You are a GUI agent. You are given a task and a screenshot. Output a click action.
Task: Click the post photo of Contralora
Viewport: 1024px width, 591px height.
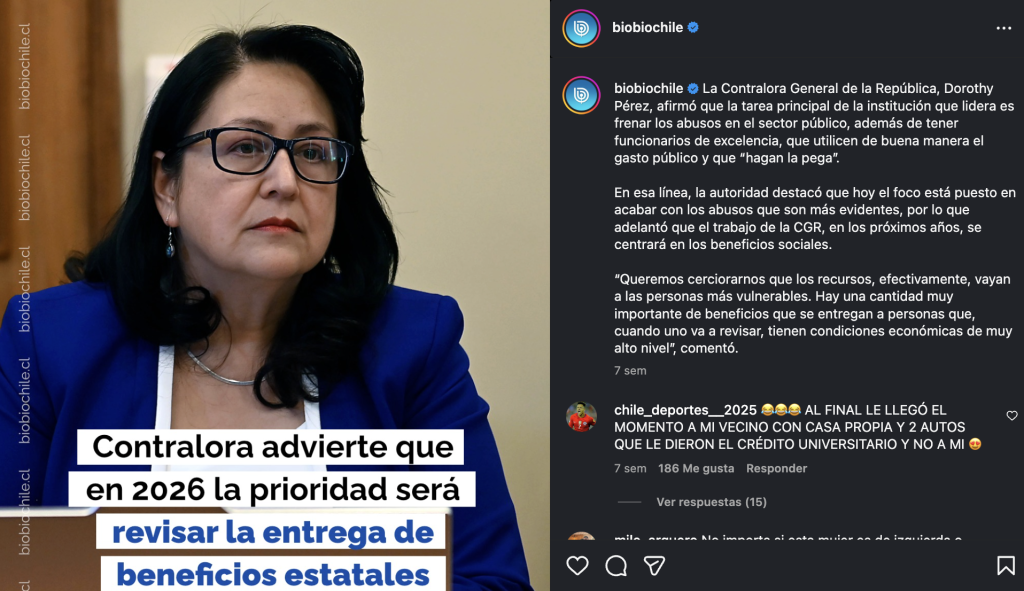click(274, 295)
